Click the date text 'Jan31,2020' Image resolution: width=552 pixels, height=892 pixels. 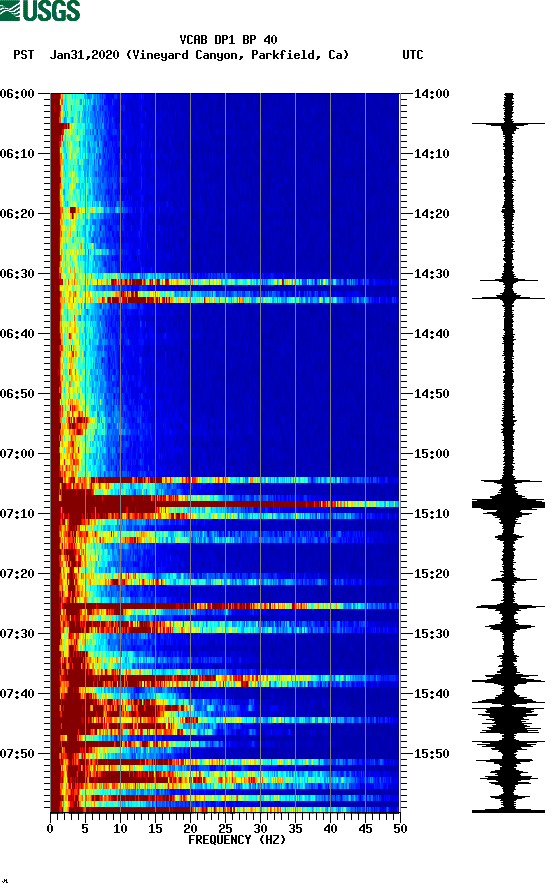pyautogui.click(x=84, y=55)
